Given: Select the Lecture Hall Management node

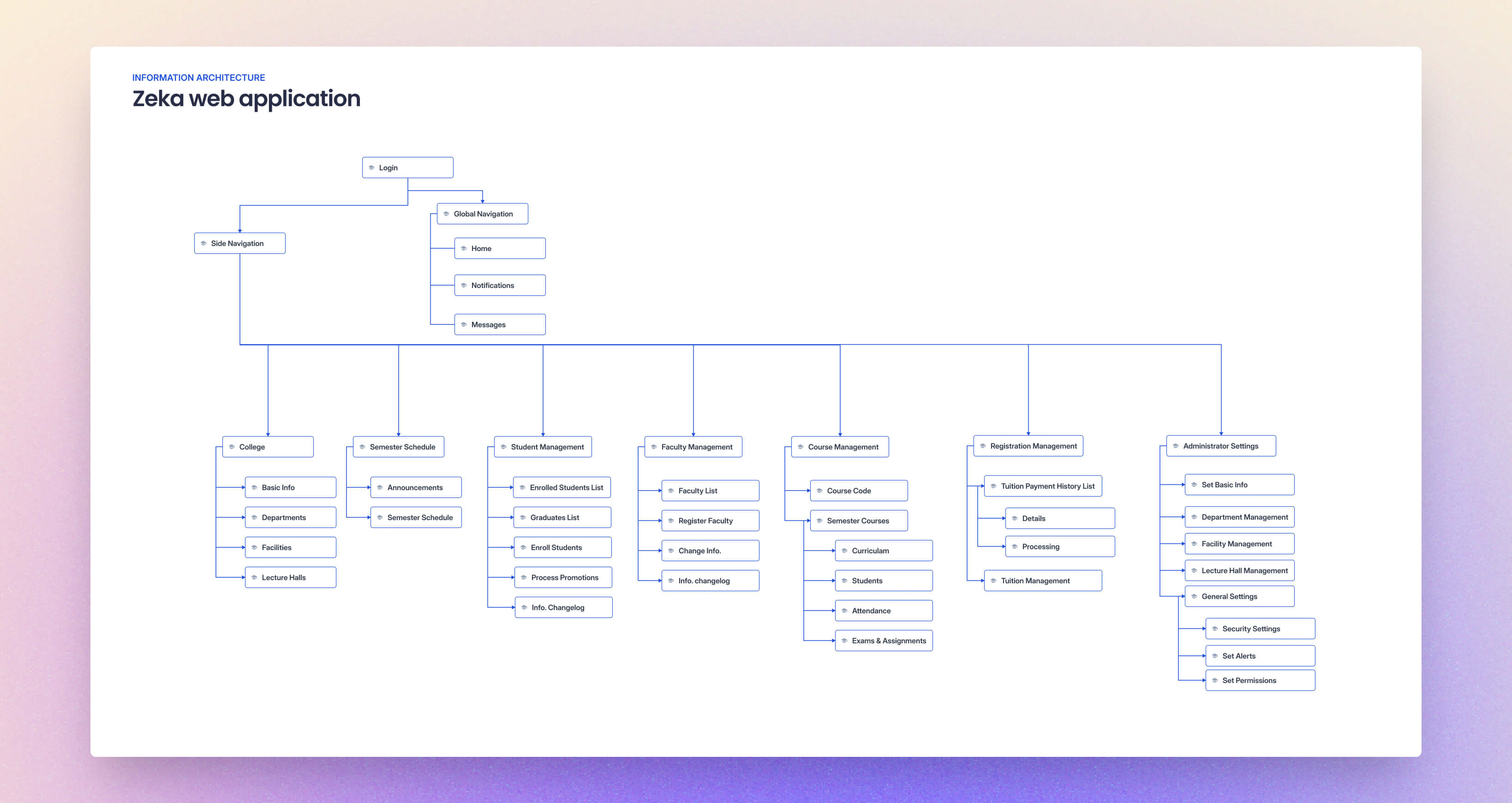Looking at the screenshot, I should click(x=1240, y=570).
